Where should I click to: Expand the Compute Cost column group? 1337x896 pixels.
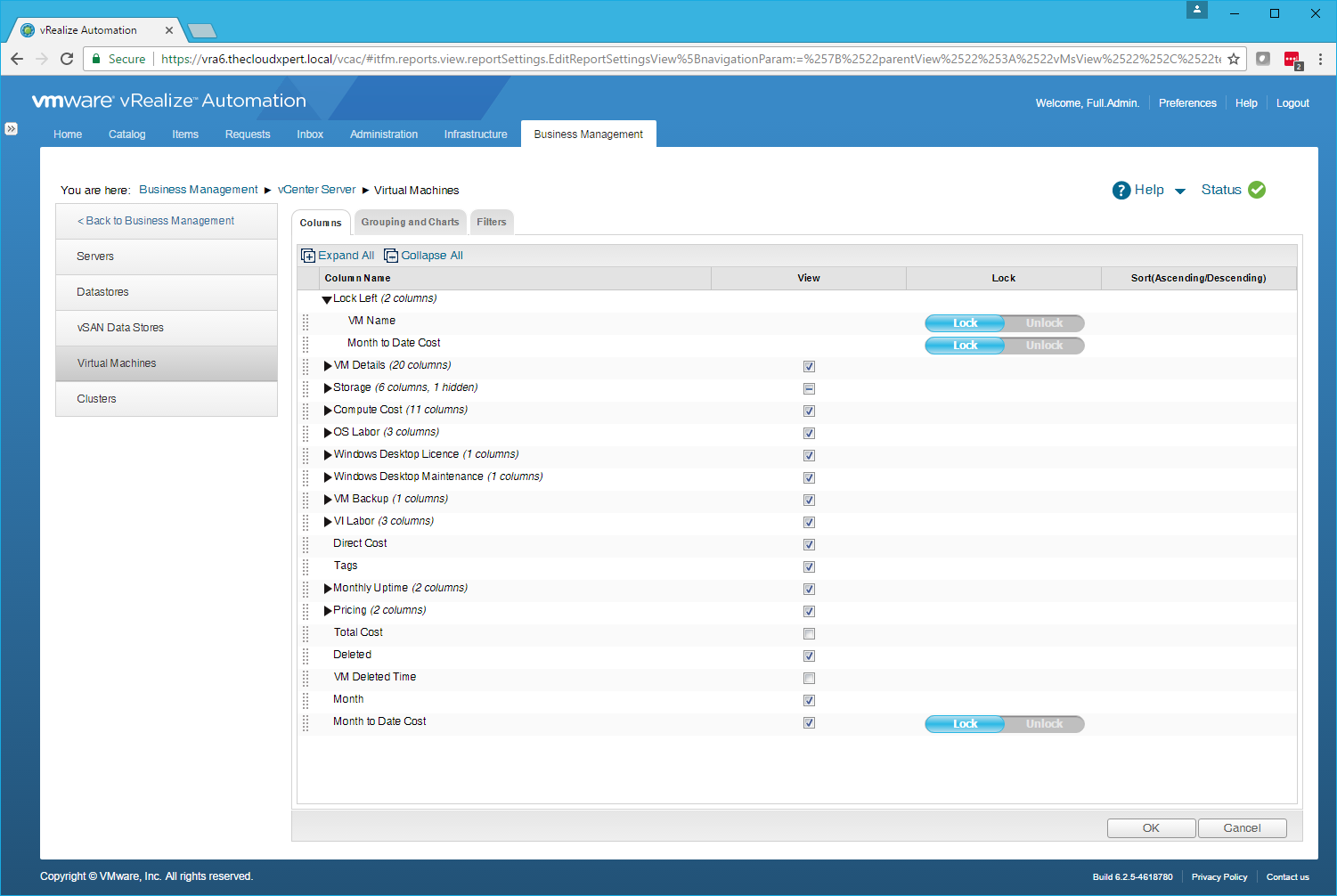pyautogui.click(x=328, y=411)
